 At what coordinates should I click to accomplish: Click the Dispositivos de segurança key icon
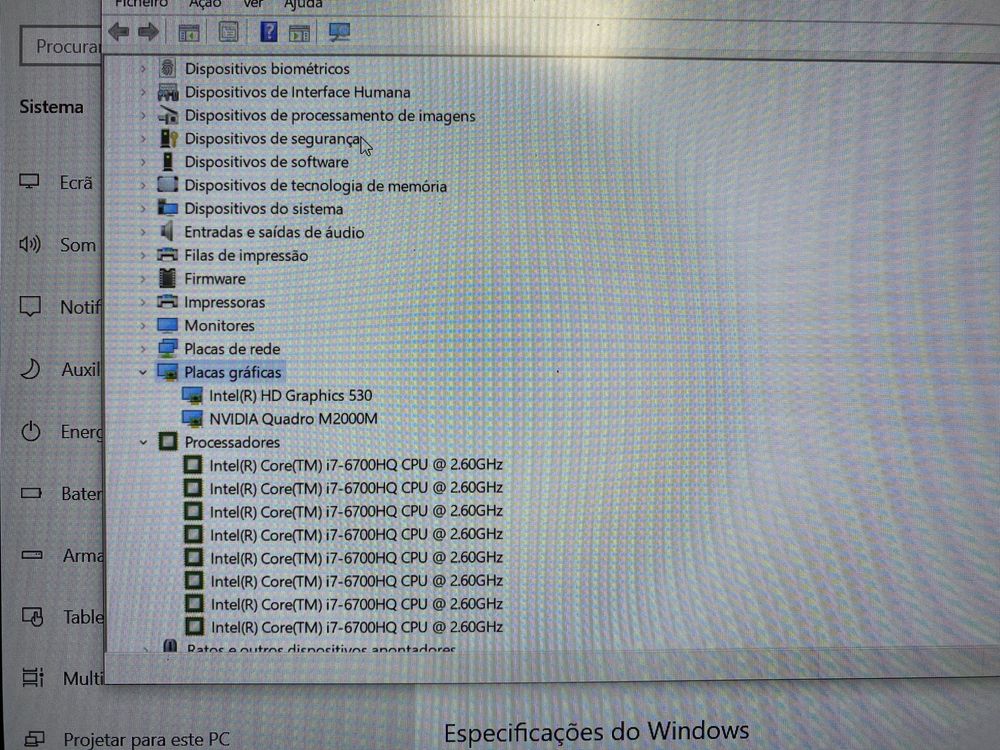click(x=168, y=138)
